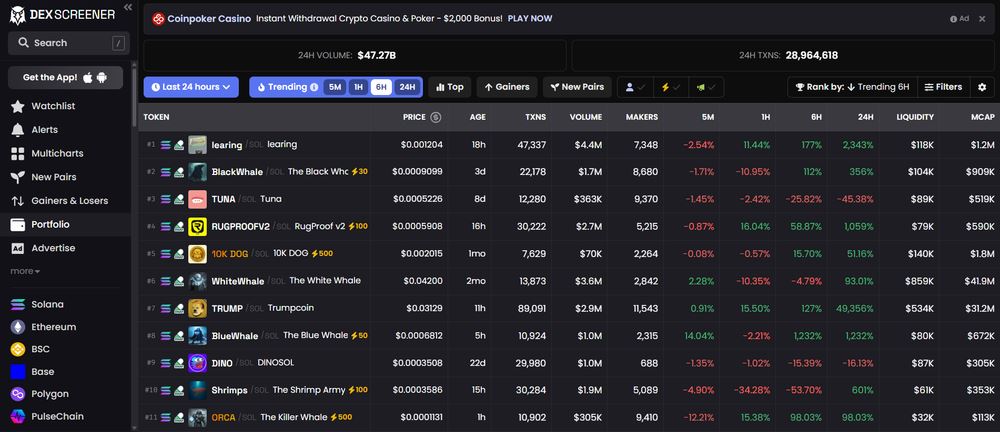Open the settings gear
The height and width of the screenshot is (432, 1000).
click(982, 87)
